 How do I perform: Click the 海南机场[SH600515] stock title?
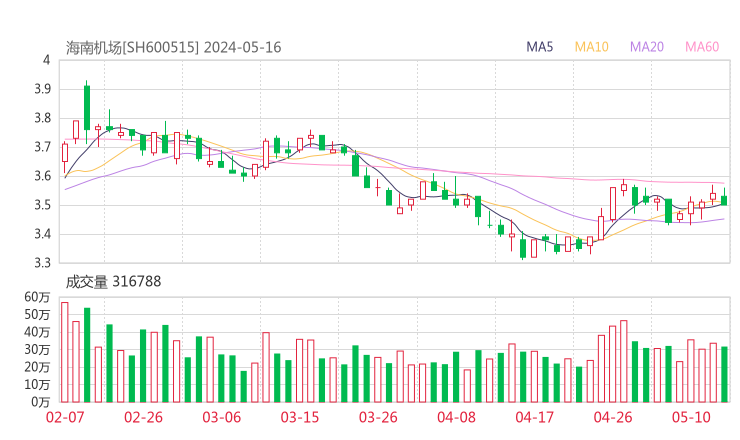(x=132, y=47)
